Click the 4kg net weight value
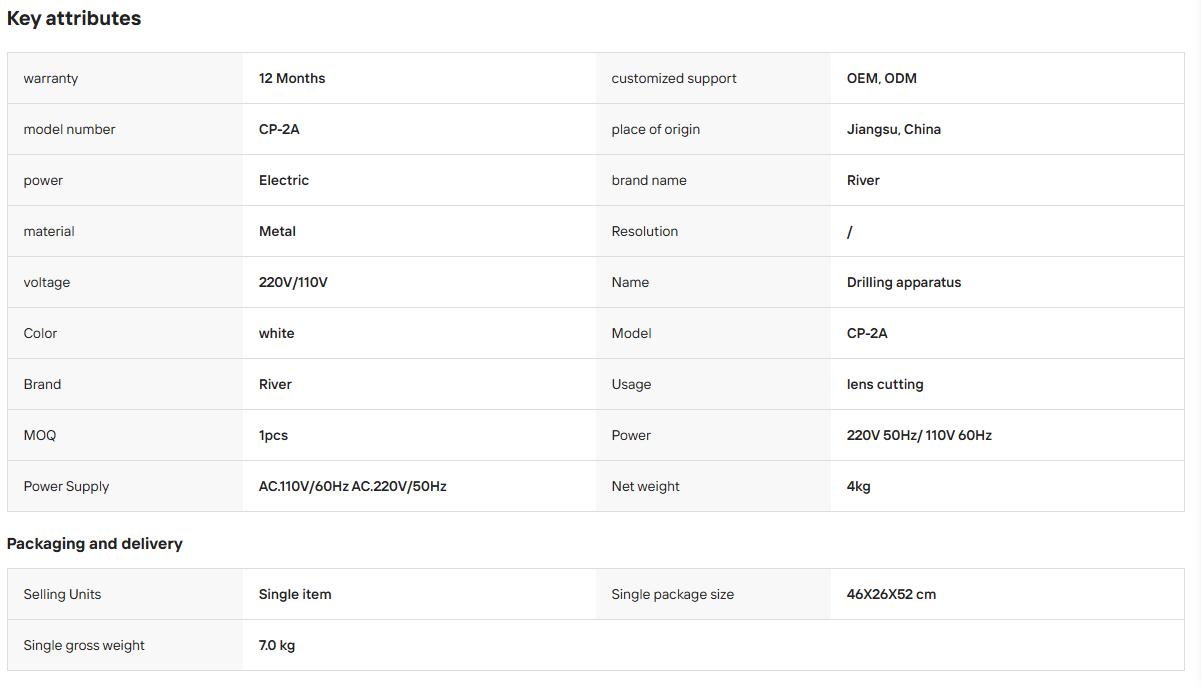The width and height of the screenshot is (1201, 687). tap(859, 486)
